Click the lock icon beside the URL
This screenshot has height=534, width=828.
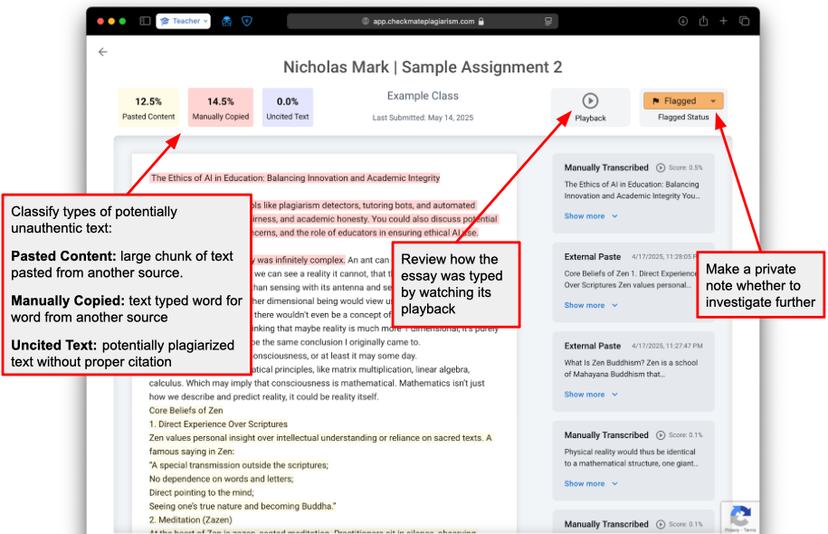point(481,21)
